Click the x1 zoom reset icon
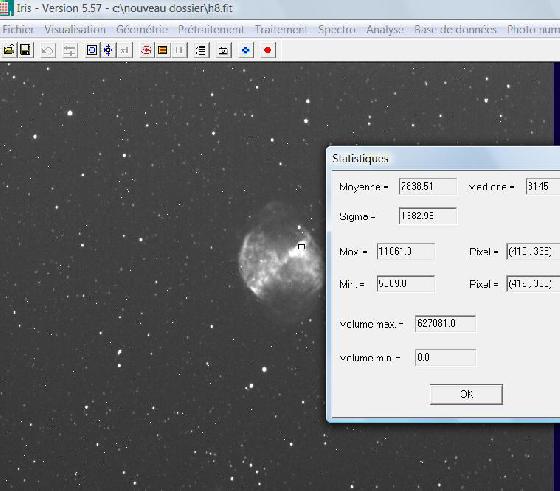This screenshot has width=560, height=491. tap(125, 50)
